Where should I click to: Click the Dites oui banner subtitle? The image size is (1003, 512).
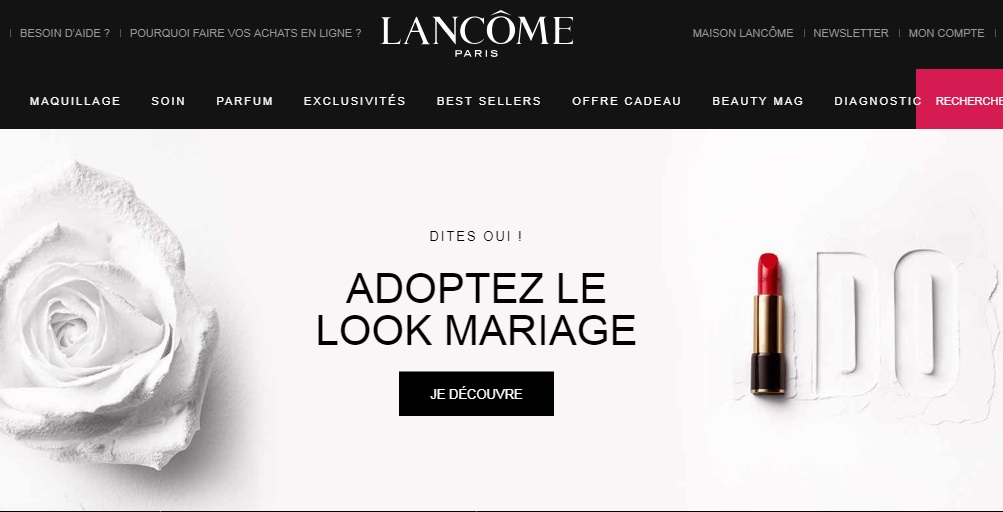coord(476,236)
